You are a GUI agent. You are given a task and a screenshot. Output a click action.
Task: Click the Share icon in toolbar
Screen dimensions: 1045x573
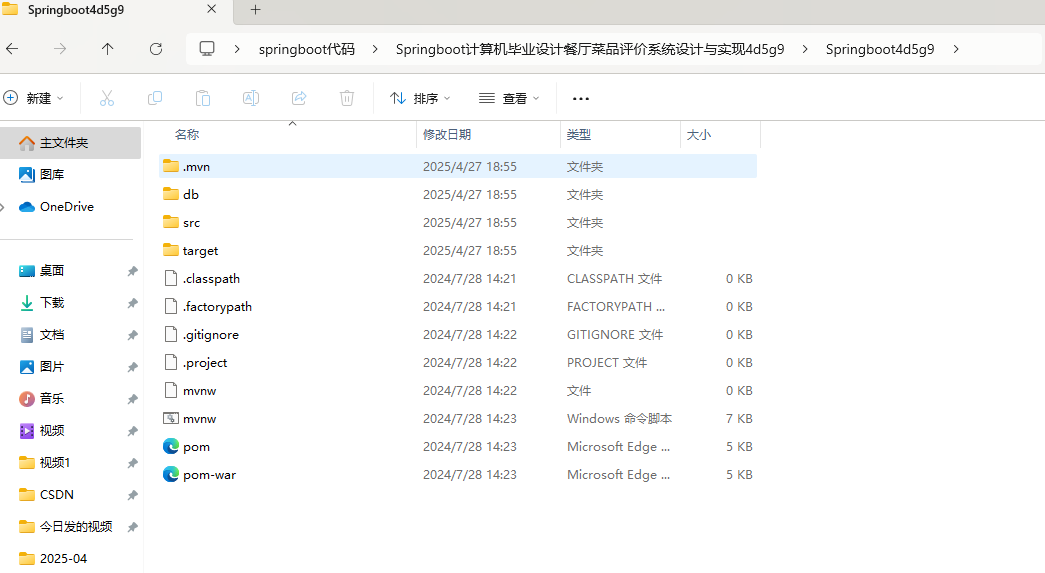299,99
